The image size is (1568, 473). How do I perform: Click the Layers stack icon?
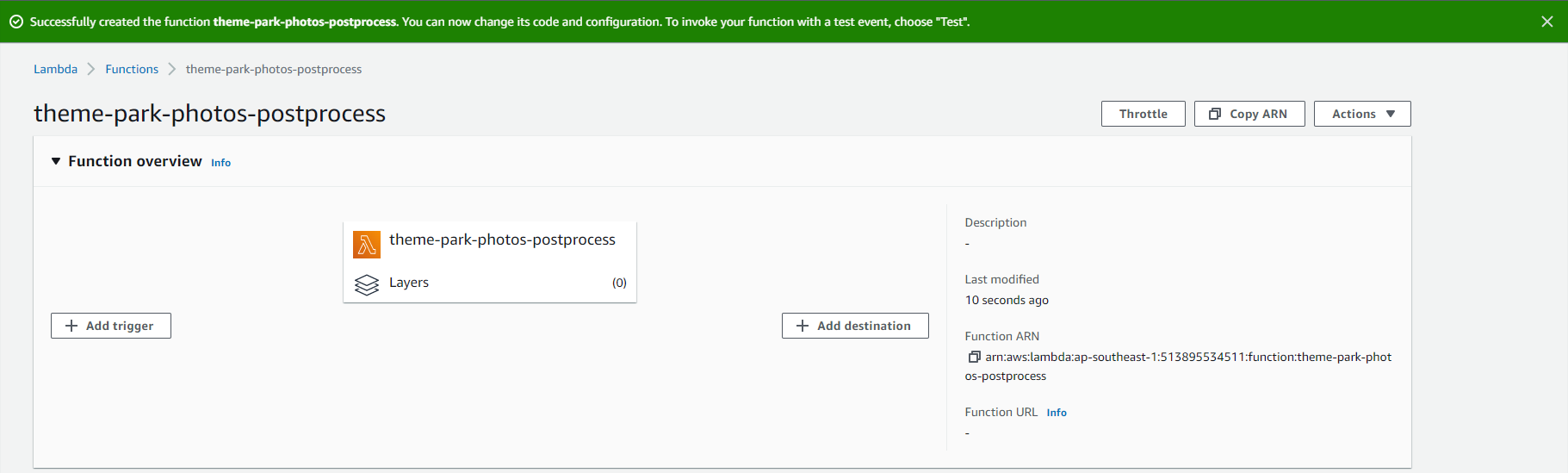(367, 284)
